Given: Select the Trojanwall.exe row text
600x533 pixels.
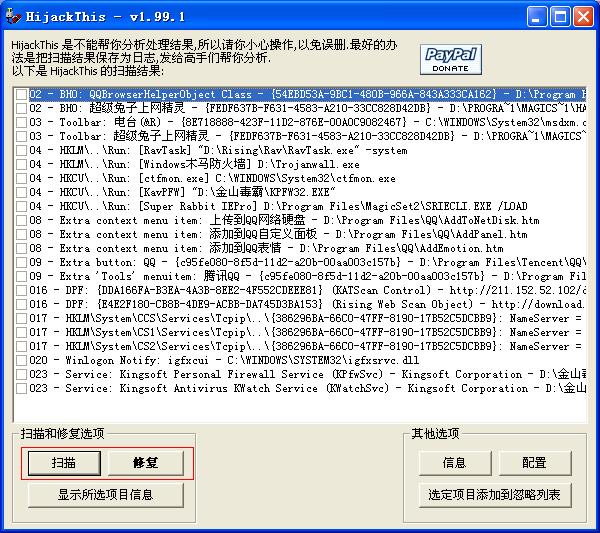Looking at the screenshot, I should pyautogui.click(x=194, y=165).
